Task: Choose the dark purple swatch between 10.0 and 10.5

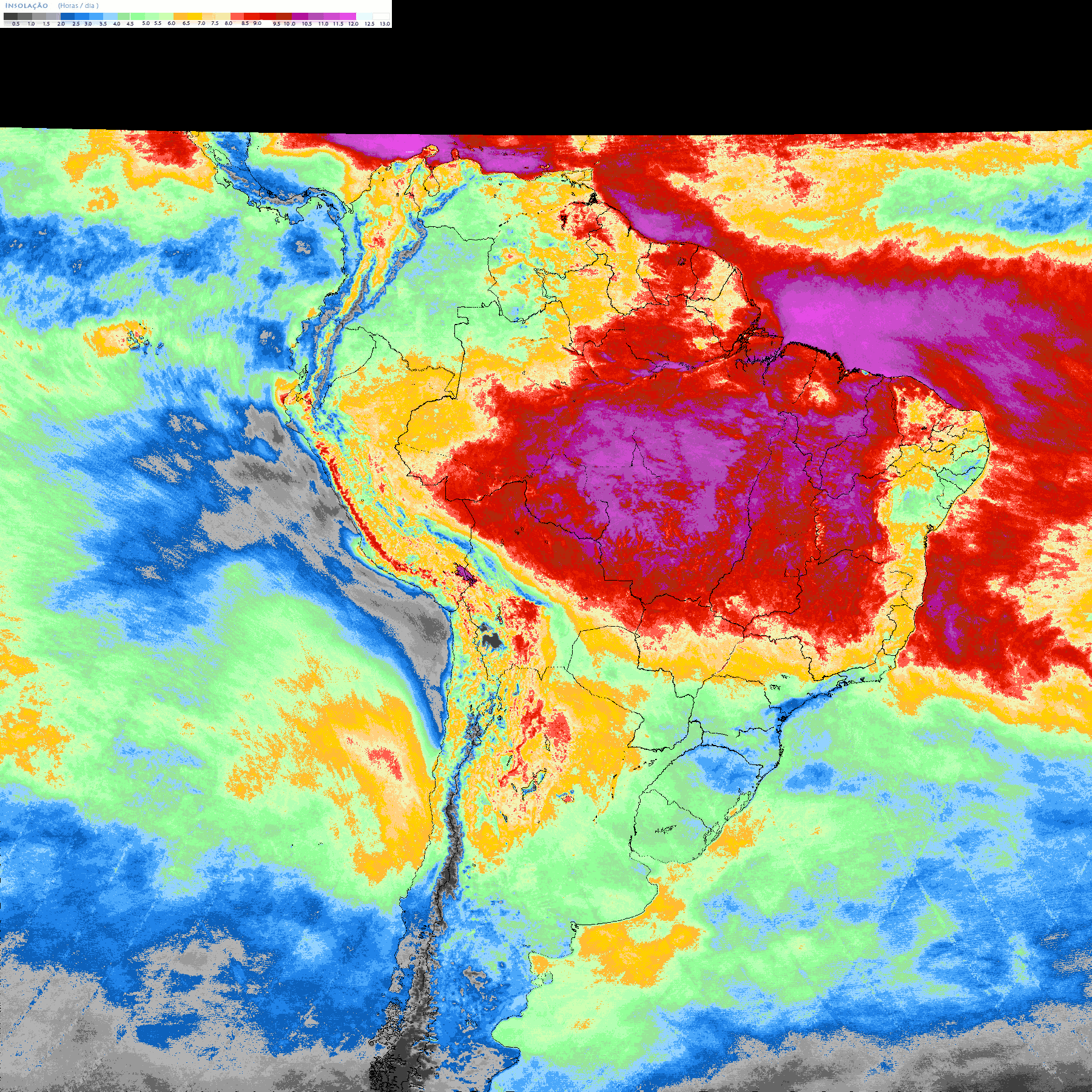Action: (x=300, y=16)
